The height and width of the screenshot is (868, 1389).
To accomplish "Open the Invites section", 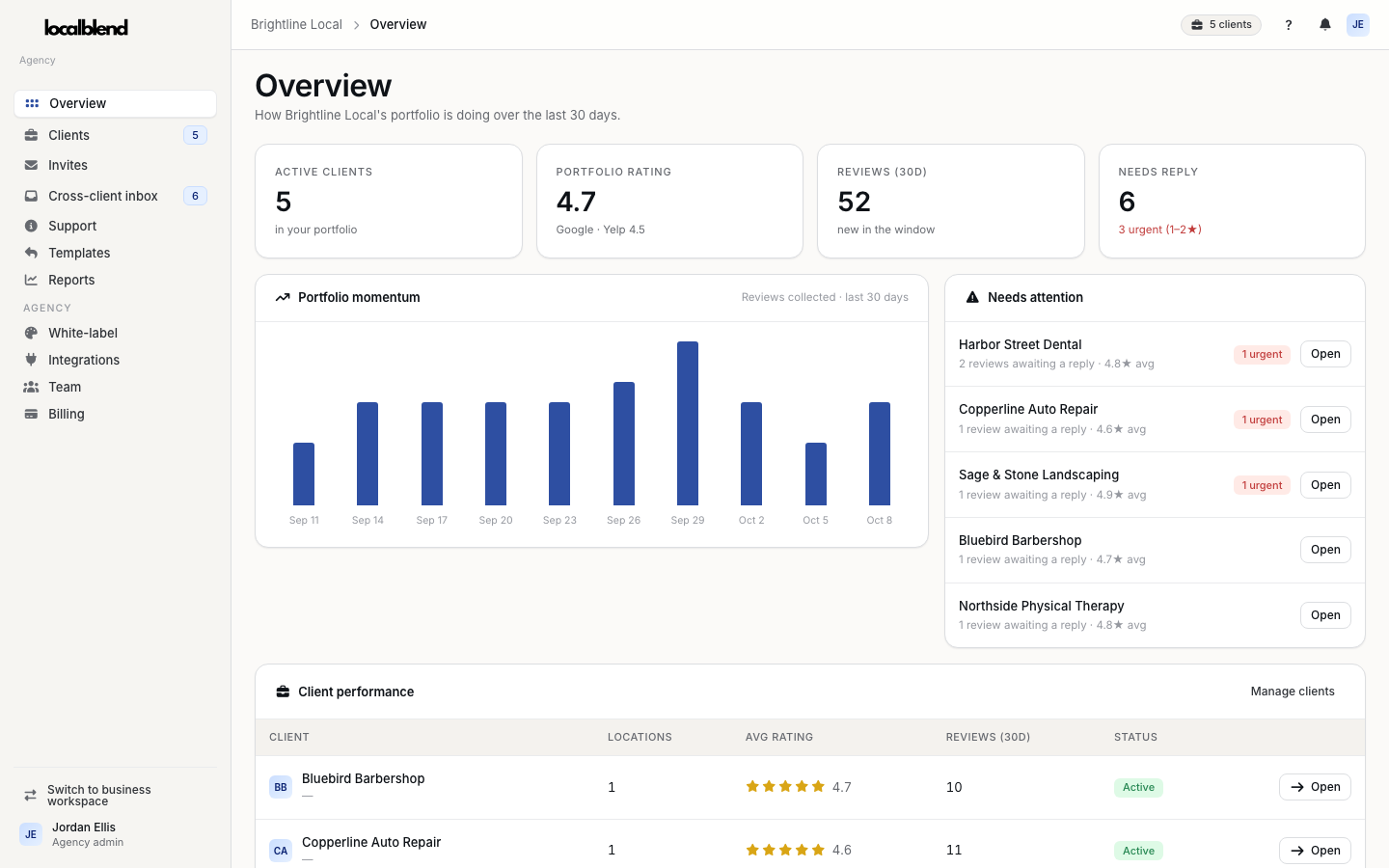I will click(x=115, y=165).
